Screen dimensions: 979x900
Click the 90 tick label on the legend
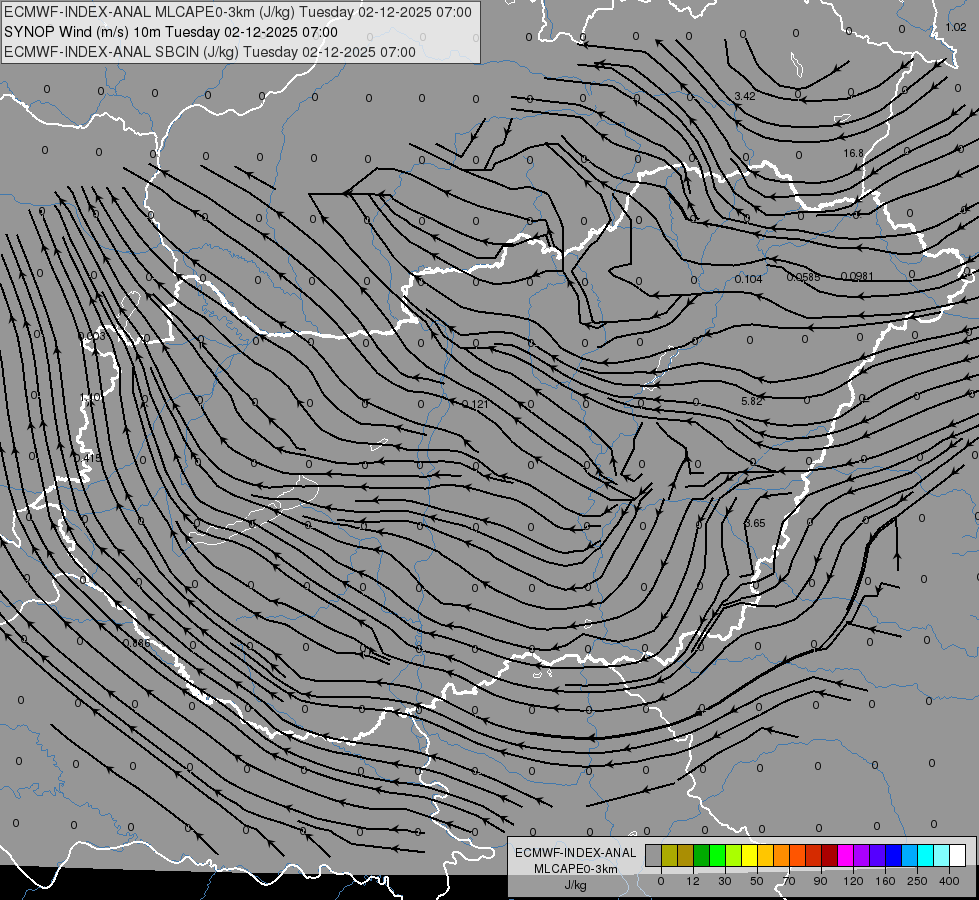pos(820,881)
